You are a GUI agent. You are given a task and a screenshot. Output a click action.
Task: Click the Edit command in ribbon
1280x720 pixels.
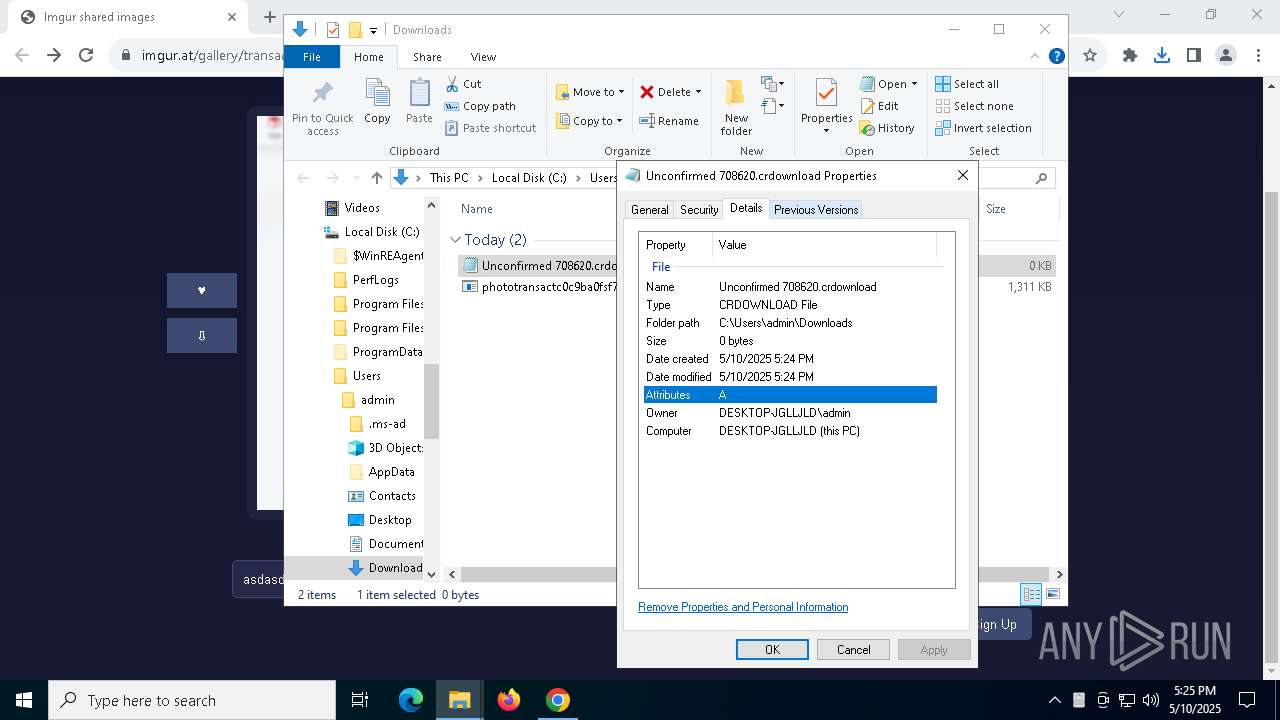pos(879,106)
